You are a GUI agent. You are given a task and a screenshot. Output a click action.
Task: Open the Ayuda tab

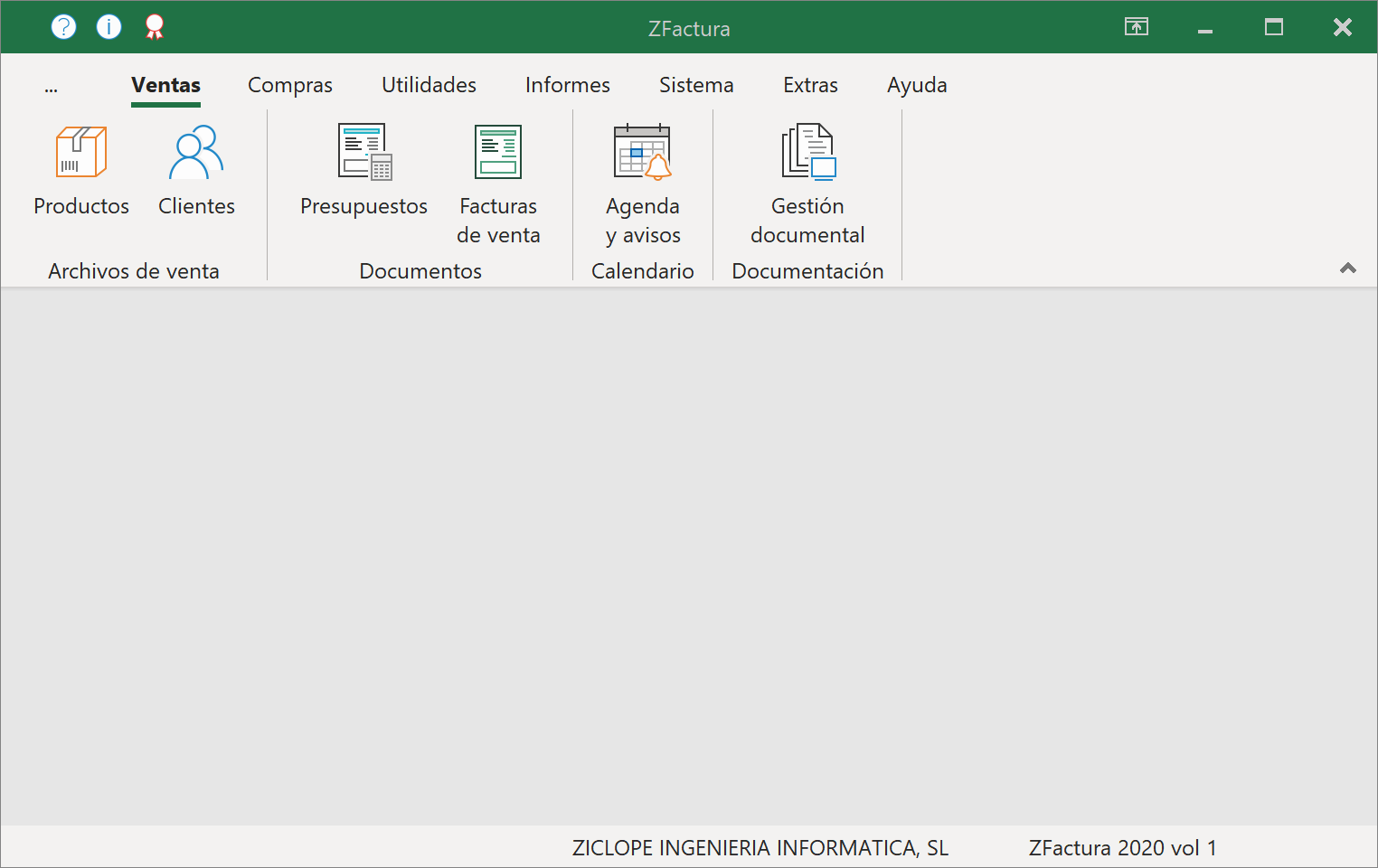pyautogui.click(x=916, y=85)
